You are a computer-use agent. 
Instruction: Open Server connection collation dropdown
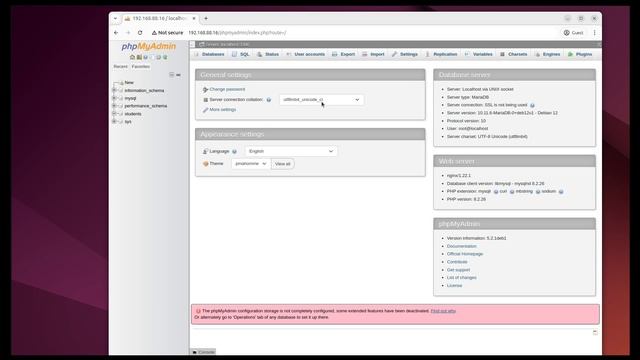[321, 100]
